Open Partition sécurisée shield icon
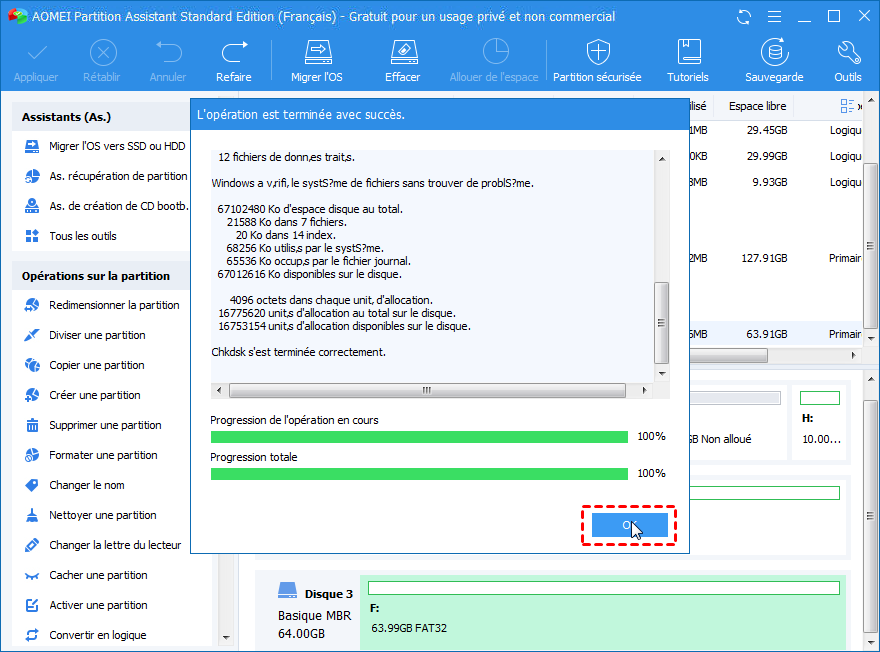 pyautogui.click(x=597, y=61)
